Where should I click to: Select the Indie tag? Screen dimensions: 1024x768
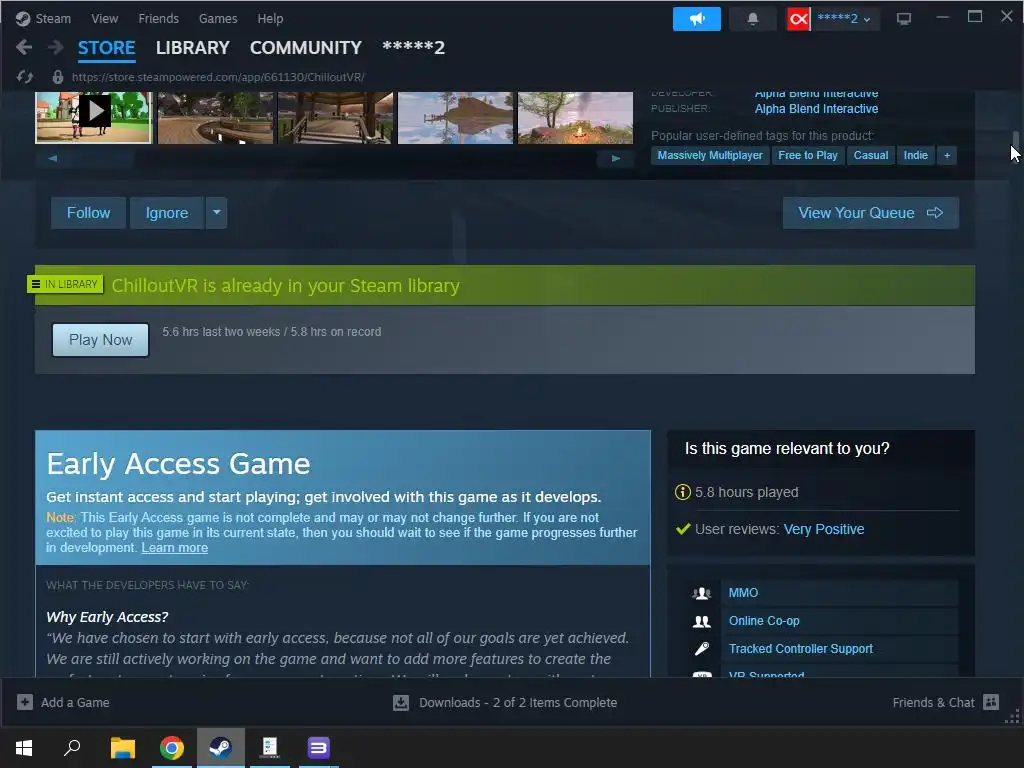pyautogui.click(x=916, y=155)
